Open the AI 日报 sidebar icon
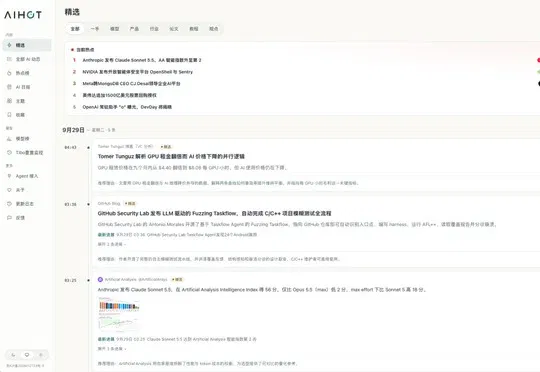This screenshot has height=372, width=540. (x=9, y=87)
